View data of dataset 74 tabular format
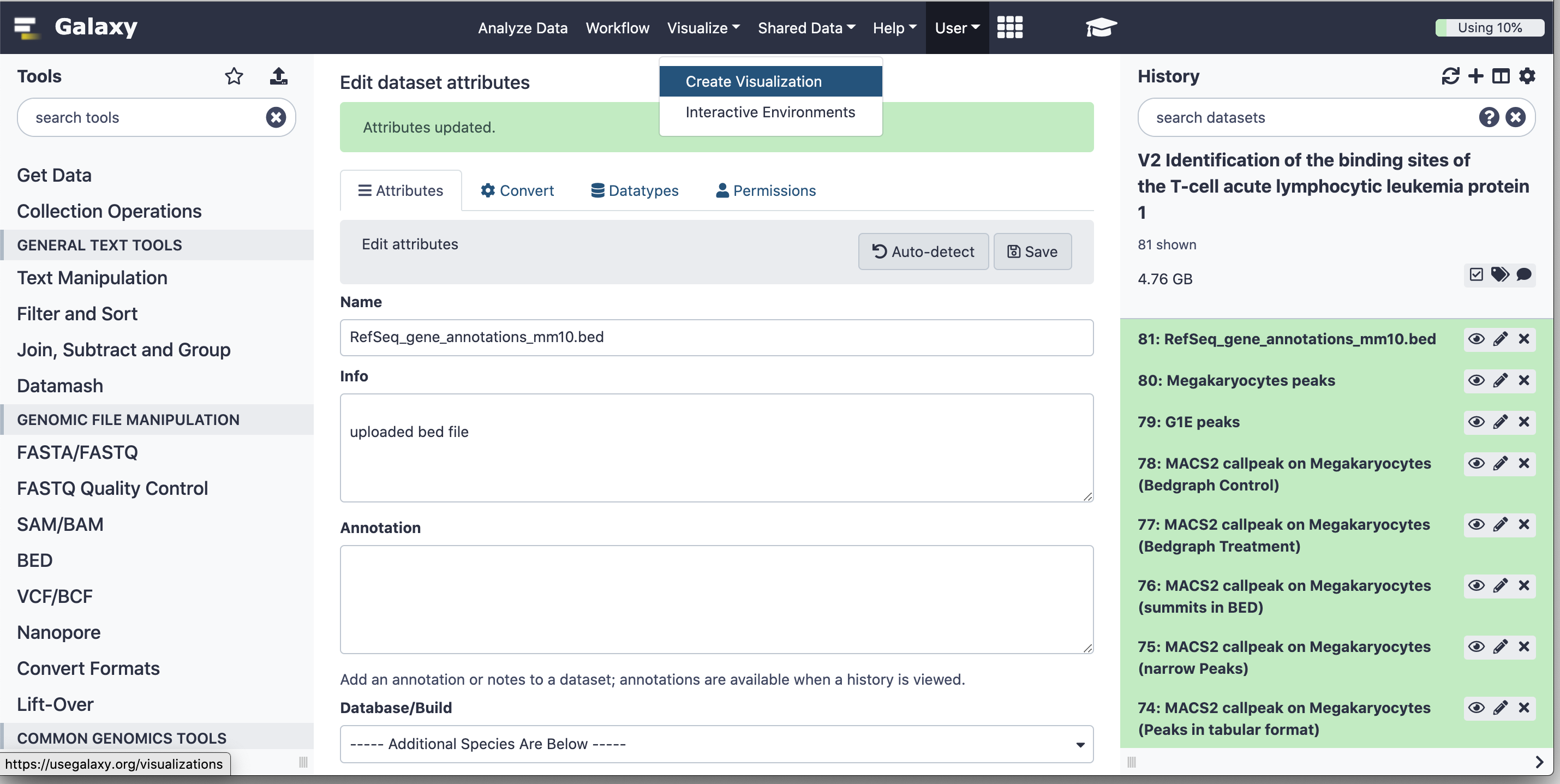 pyautogui.click(x=1477, y=708)
